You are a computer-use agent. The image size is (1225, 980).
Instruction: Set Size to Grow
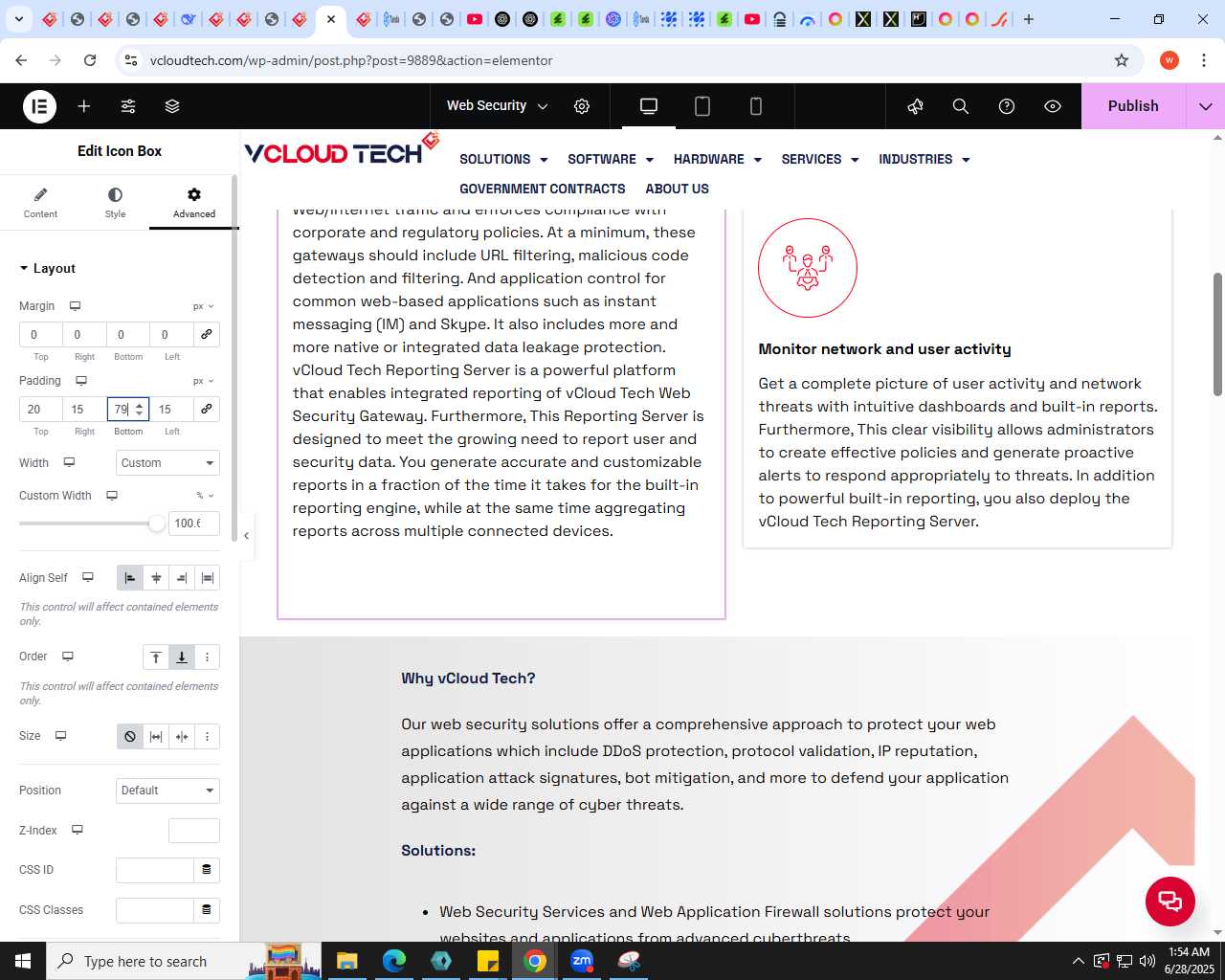[x=156, y=737]
